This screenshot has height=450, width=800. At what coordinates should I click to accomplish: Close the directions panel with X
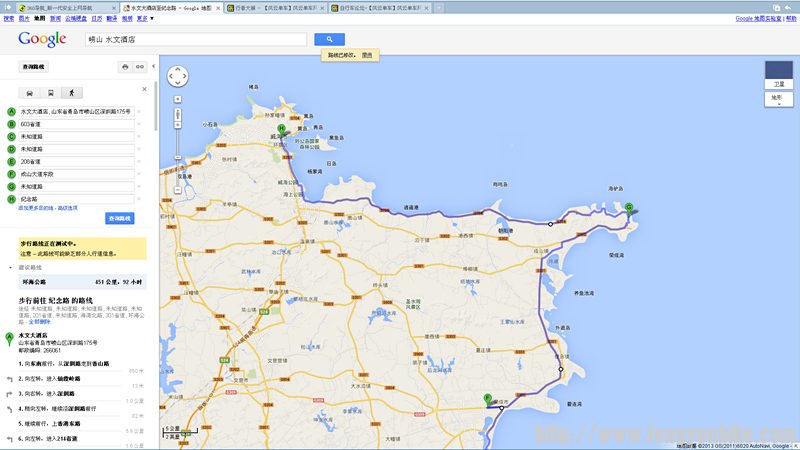146,90
